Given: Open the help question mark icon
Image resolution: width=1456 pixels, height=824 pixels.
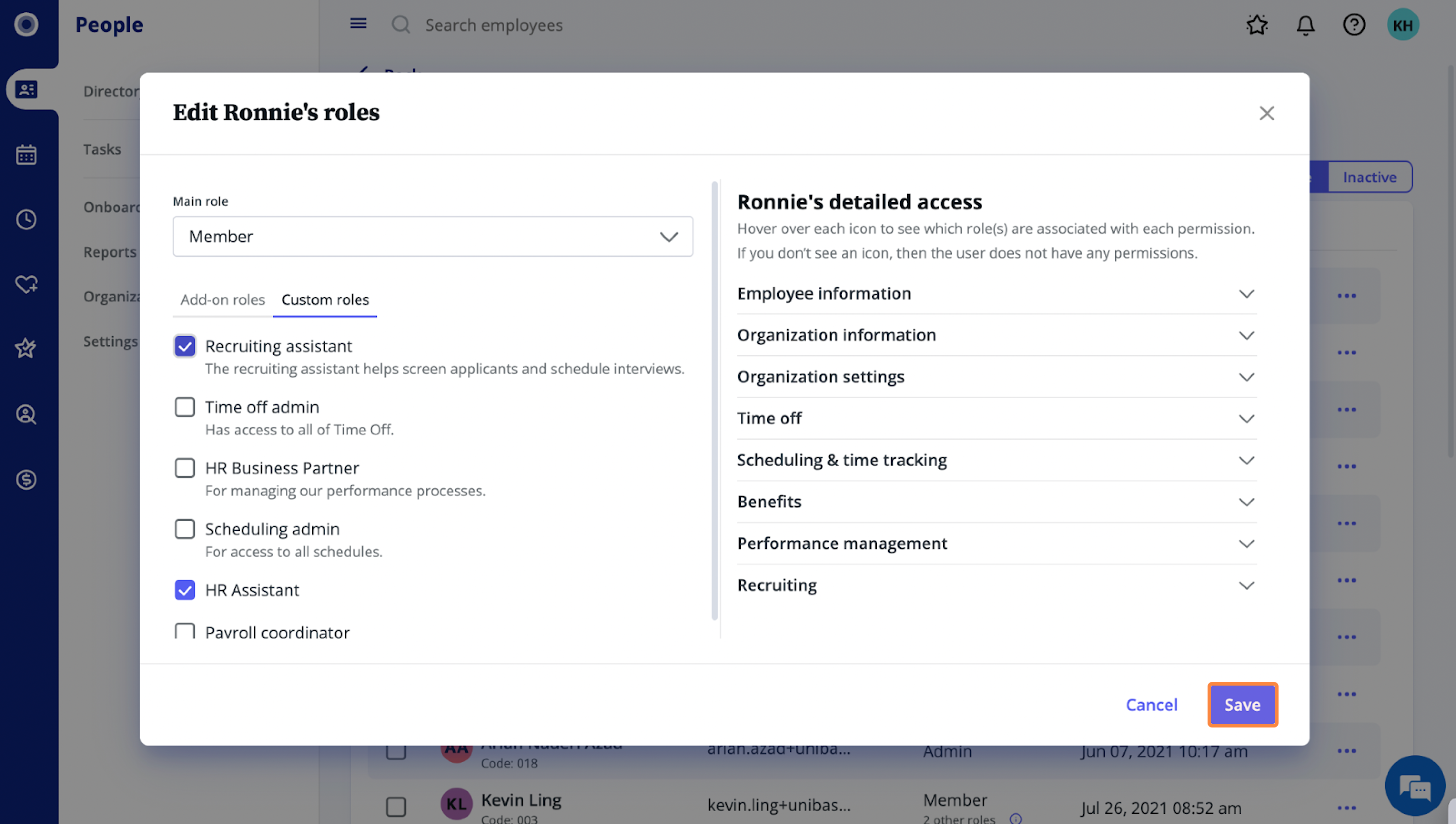Looking at the screenshot, I should click(1354, 25).
